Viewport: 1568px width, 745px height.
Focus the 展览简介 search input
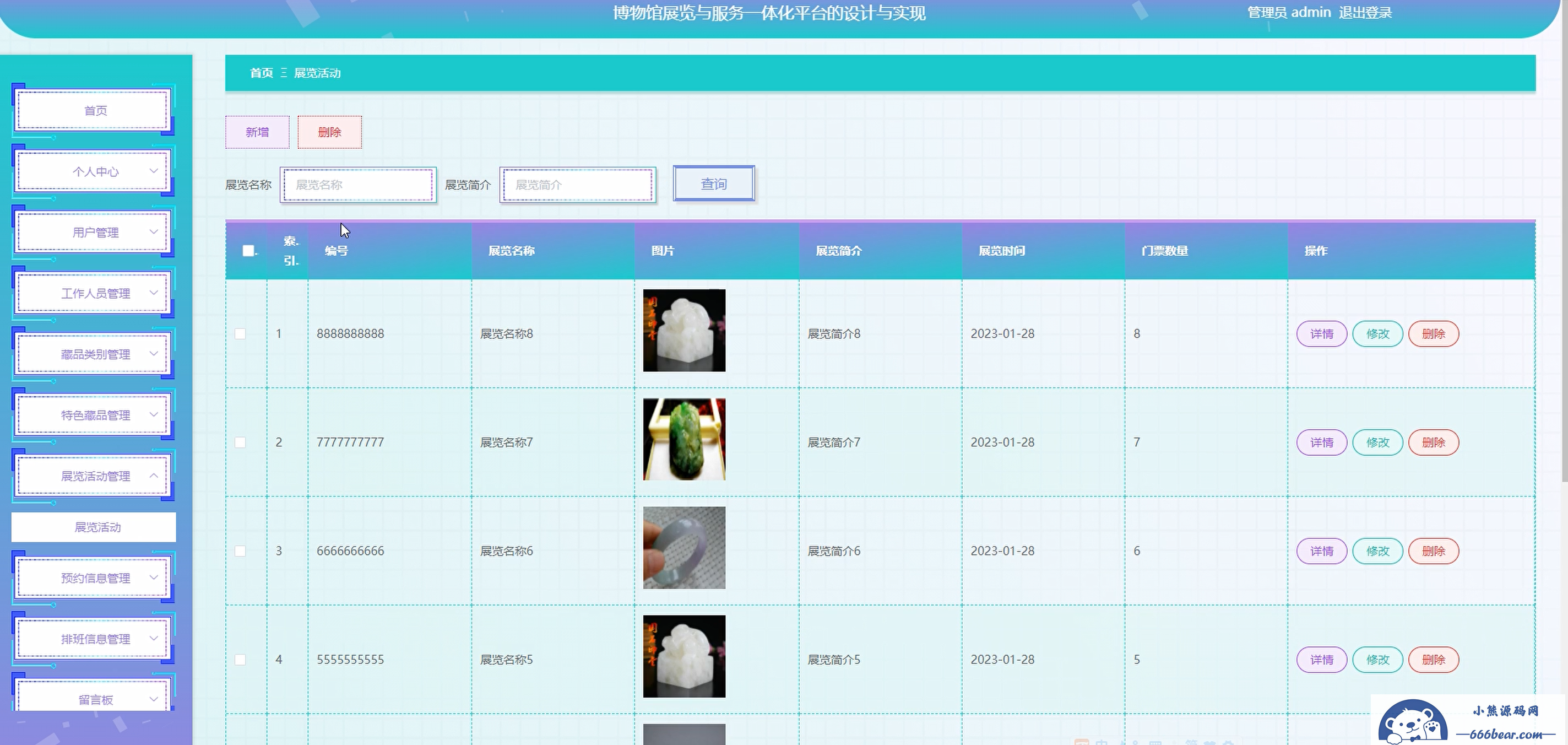pyautogui.click(x=578, y=185)
